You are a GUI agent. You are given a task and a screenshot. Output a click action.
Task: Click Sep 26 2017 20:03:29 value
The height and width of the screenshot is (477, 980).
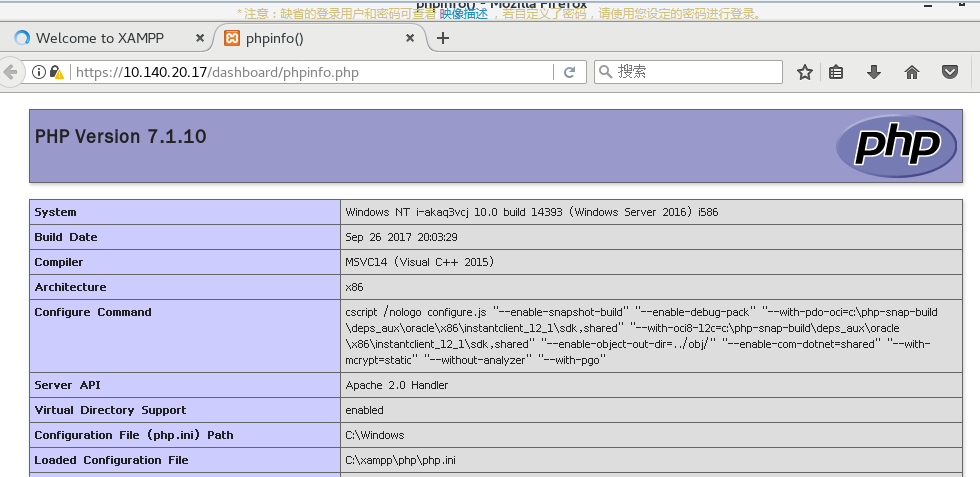point(403,237)
